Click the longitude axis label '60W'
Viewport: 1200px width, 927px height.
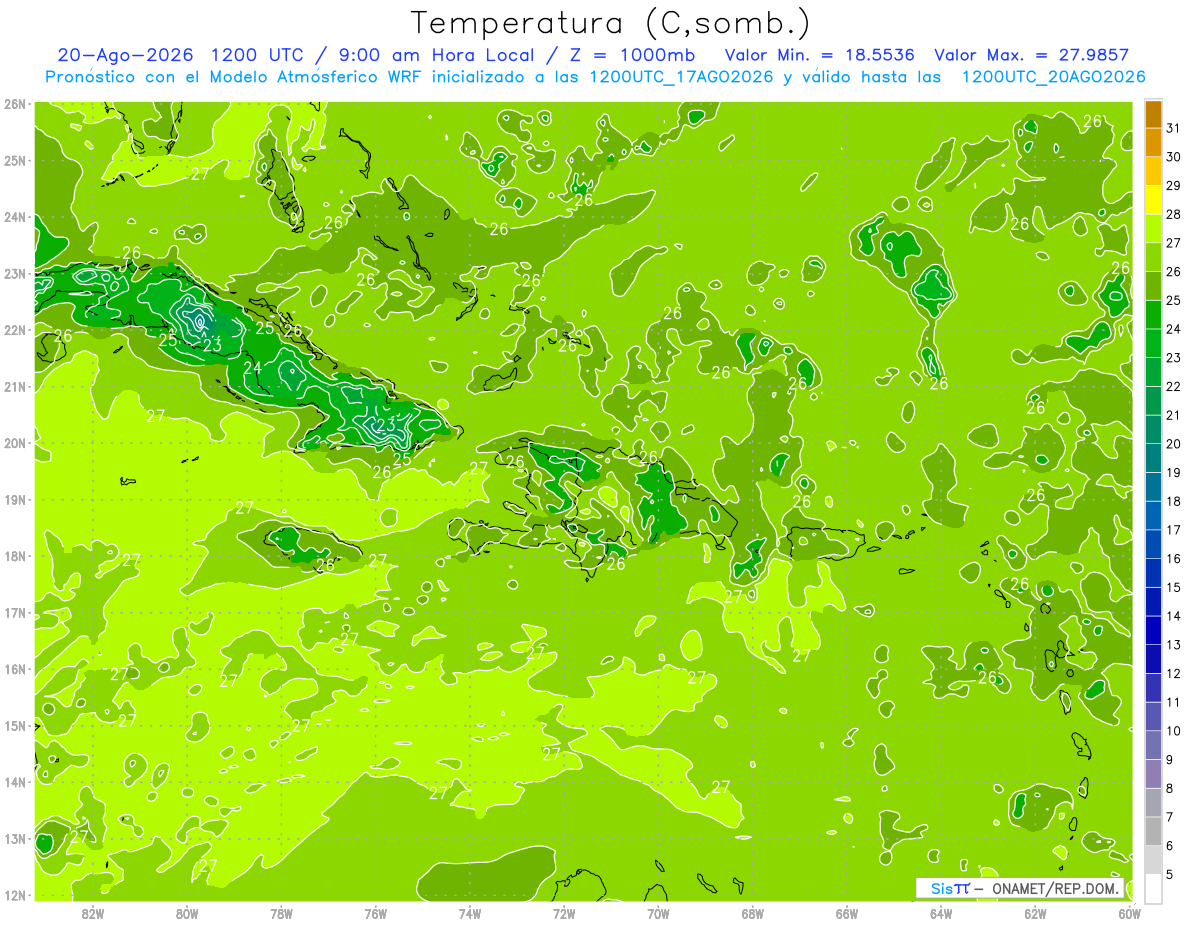pyautogui.click(x=1129, y=913)
